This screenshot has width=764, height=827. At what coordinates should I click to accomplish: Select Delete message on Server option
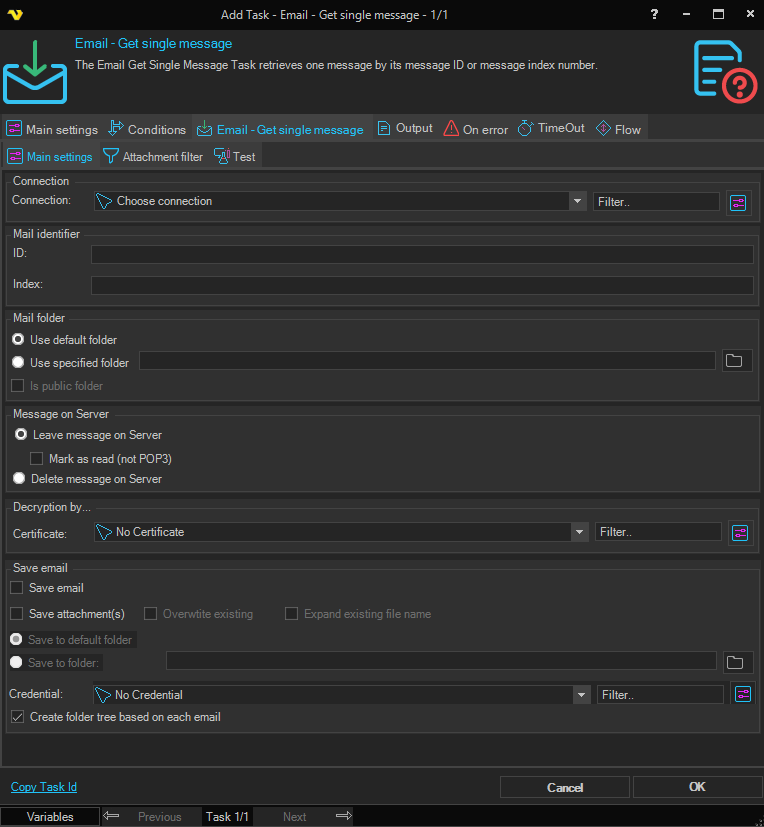tap(19, 479)
